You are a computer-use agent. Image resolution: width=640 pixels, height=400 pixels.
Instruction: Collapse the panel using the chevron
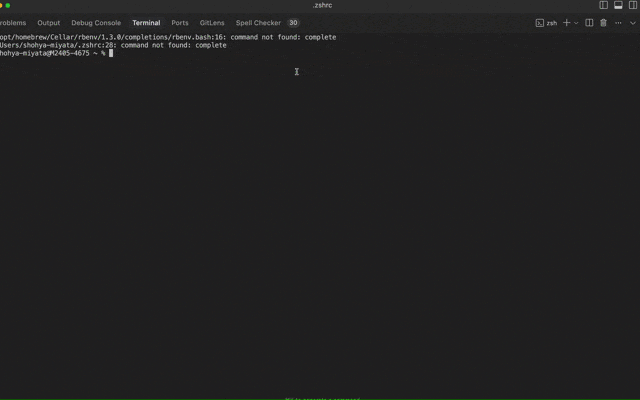633,23
